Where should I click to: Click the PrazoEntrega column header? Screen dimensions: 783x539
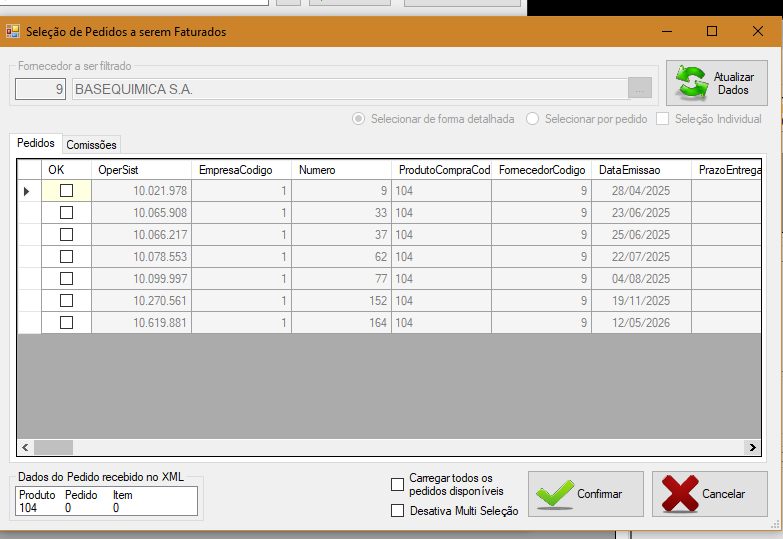727,170
